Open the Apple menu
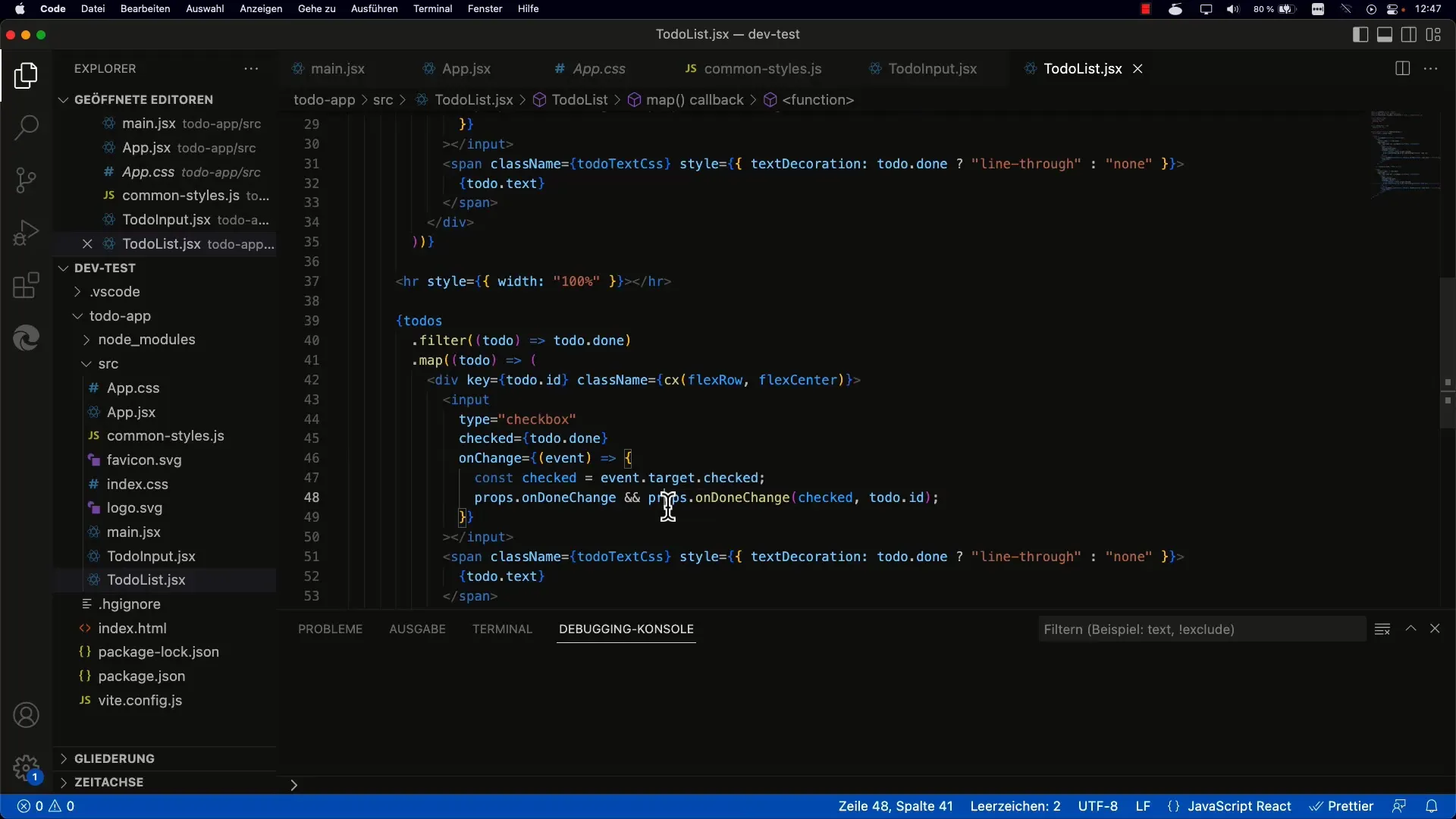 point(20,9)
